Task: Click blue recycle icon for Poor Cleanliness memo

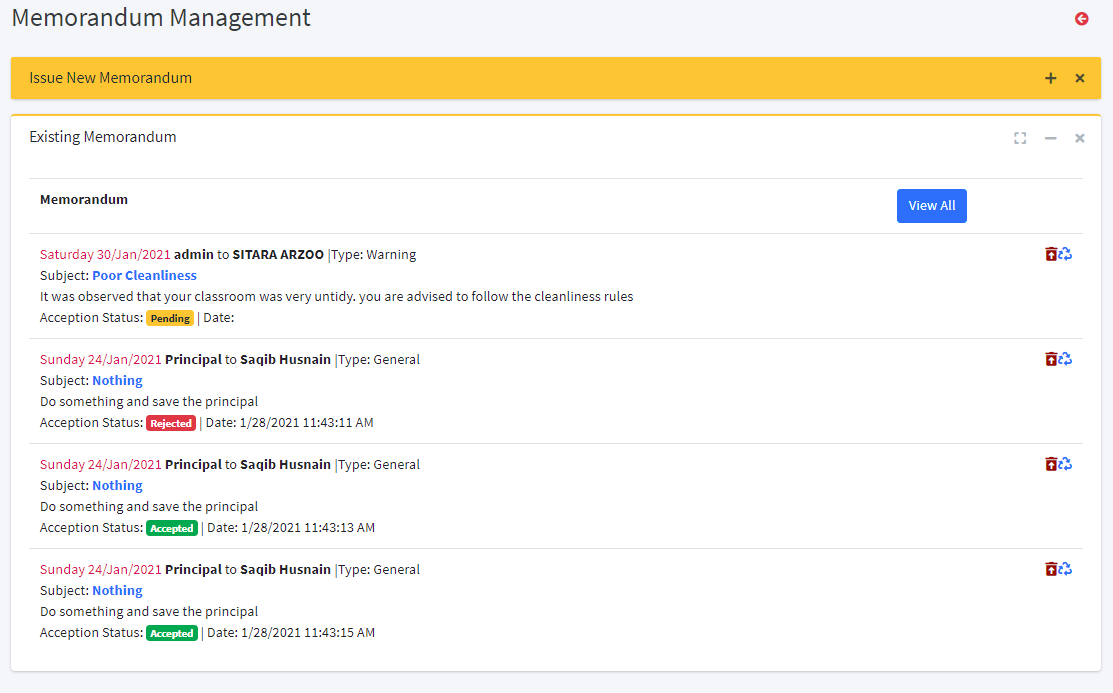Action: [x=1065, y=254]
